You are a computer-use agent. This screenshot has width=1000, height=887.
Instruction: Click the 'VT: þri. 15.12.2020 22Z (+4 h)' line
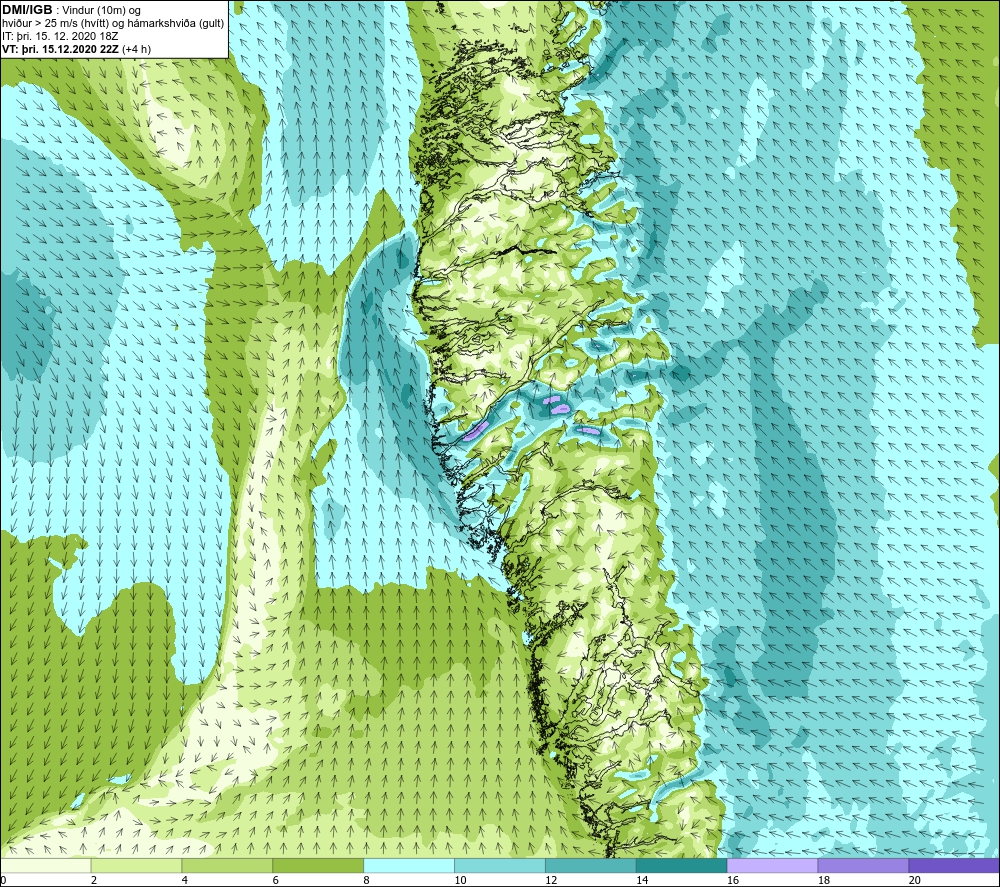77,49
